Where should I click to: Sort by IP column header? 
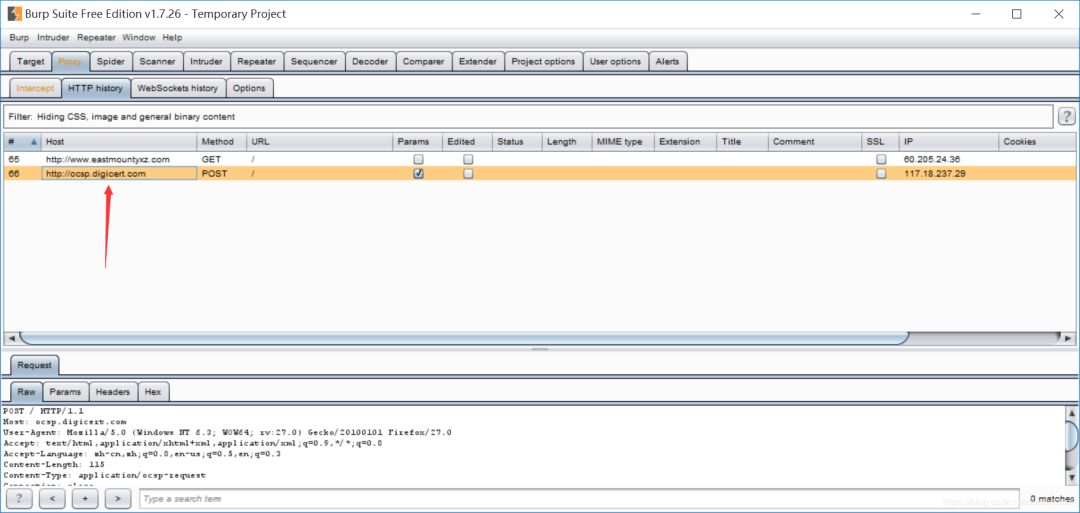pyautogui.click(x=949, y=142)
